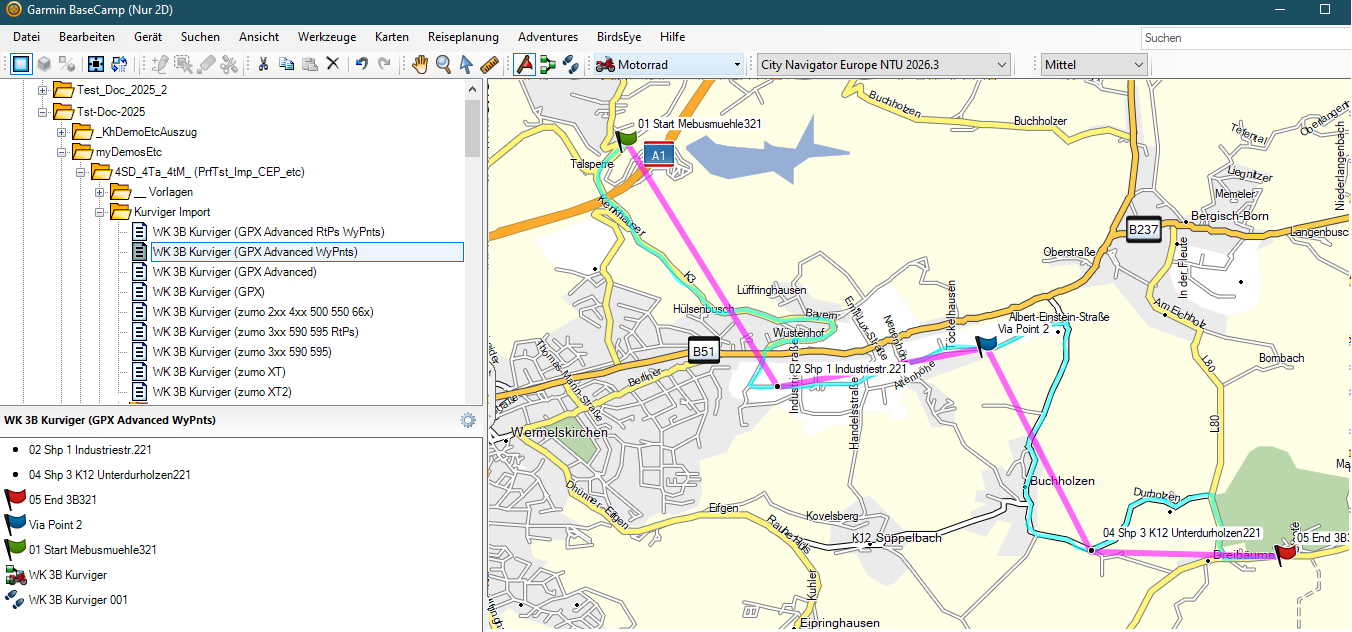The width and height of the screenshot is (1352, 632).
Task: Click the Copy icon
Action: point(286,64)
